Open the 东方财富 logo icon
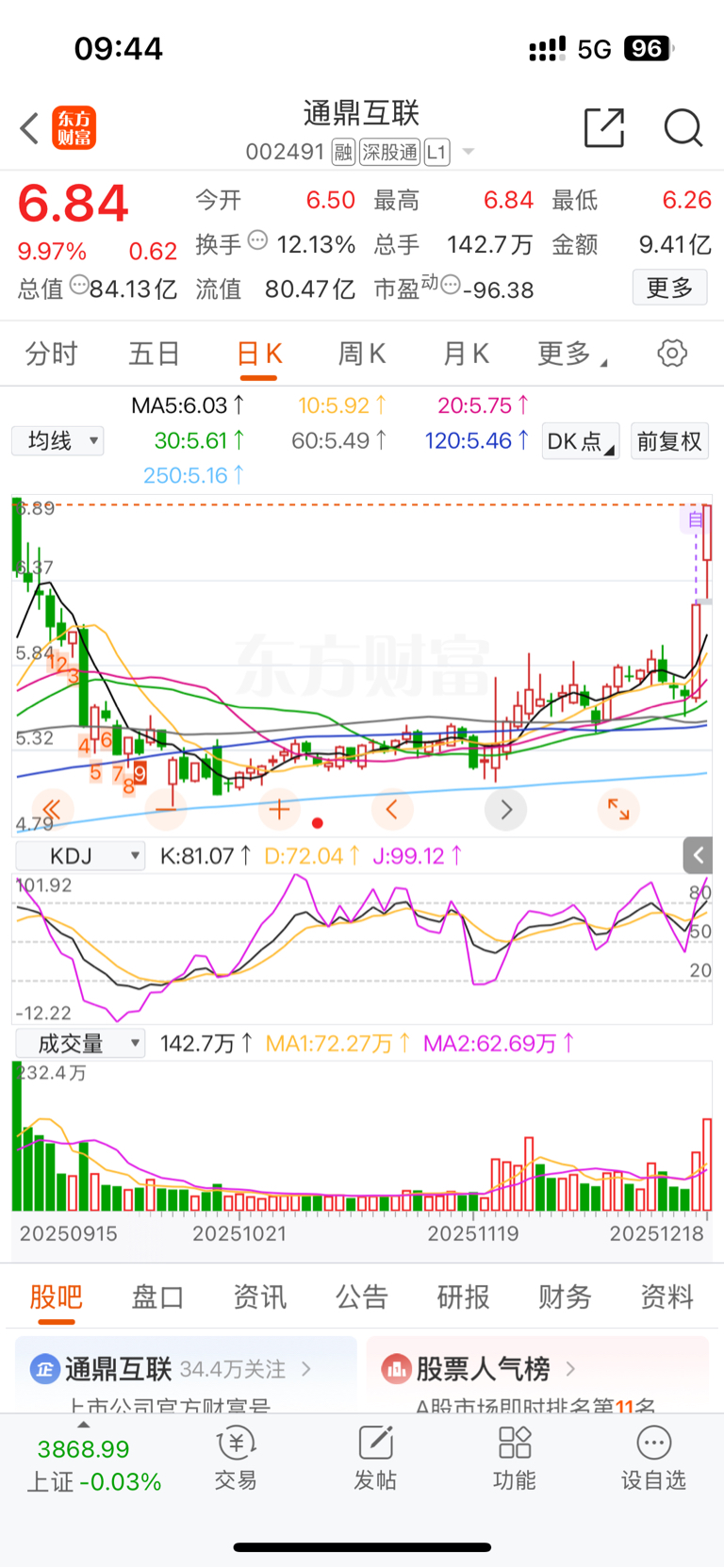This screenshot has height=1568, width=724. pyautogui.click(x=74, y=128)
